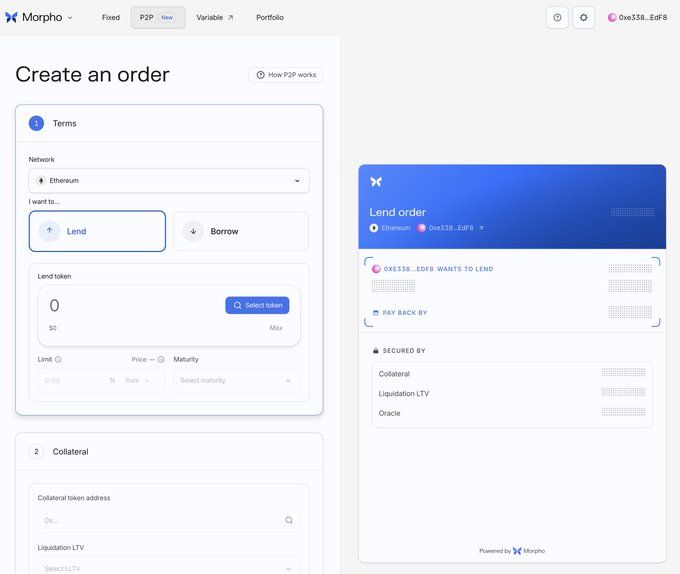The width and height of the screenshot is (680, 574).
Task: Click the Ethereum icon in Network field
Action: pyautogui.click(x=41, y=180)
